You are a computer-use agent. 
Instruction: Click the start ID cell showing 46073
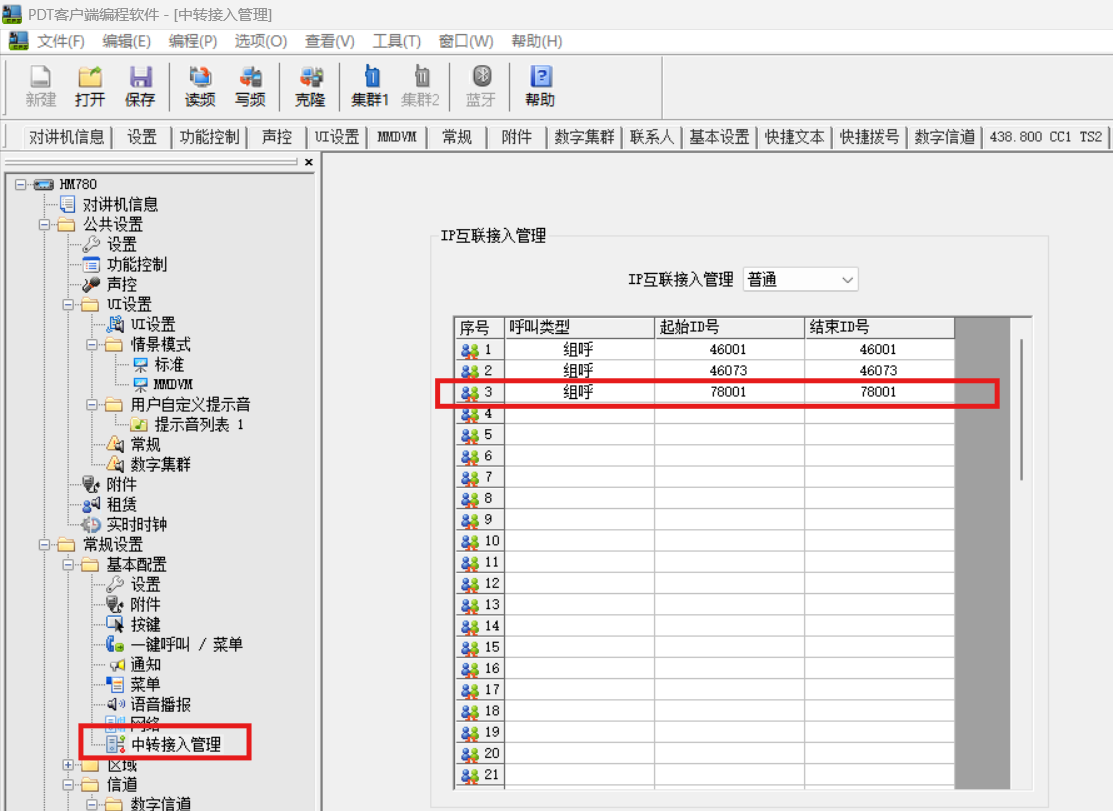(728, 371)
